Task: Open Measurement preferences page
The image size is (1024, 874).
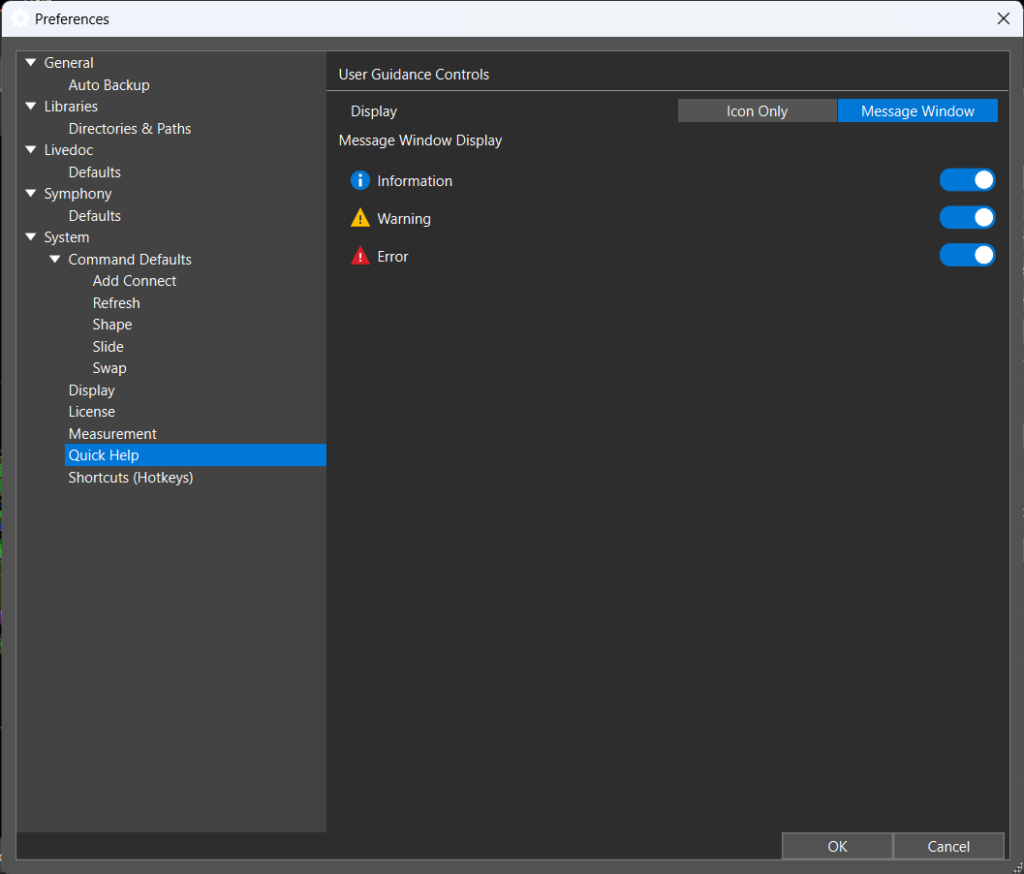Action: (112, 434)
